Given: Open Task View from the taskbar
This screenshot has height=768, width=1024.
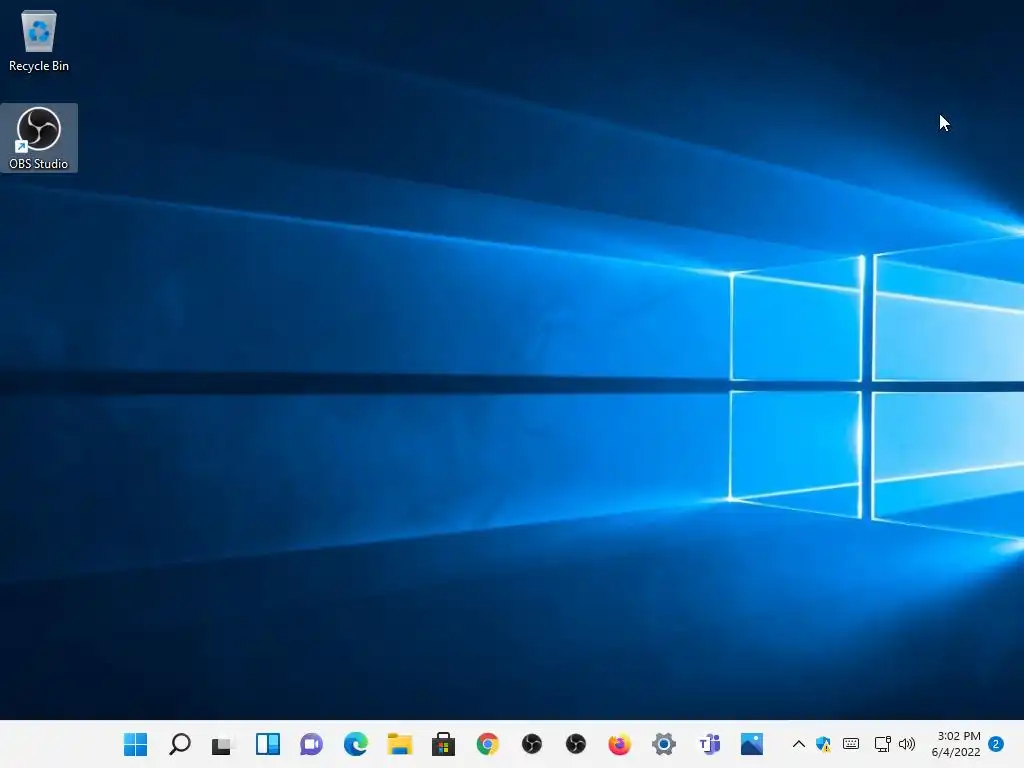Looking at the screenshot, I should 223,744.
